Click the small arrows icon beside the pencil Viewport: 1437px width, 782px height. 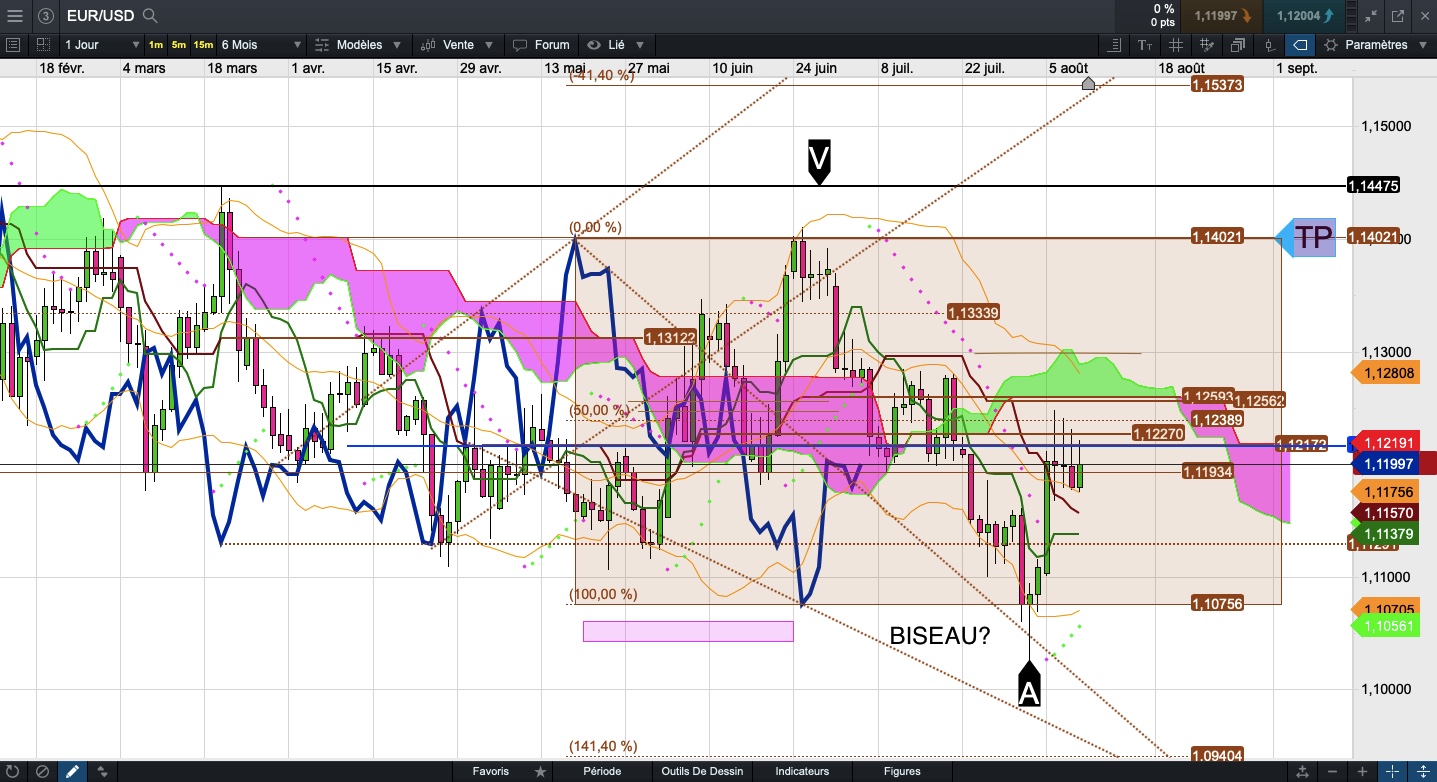[x=102, y=771]
